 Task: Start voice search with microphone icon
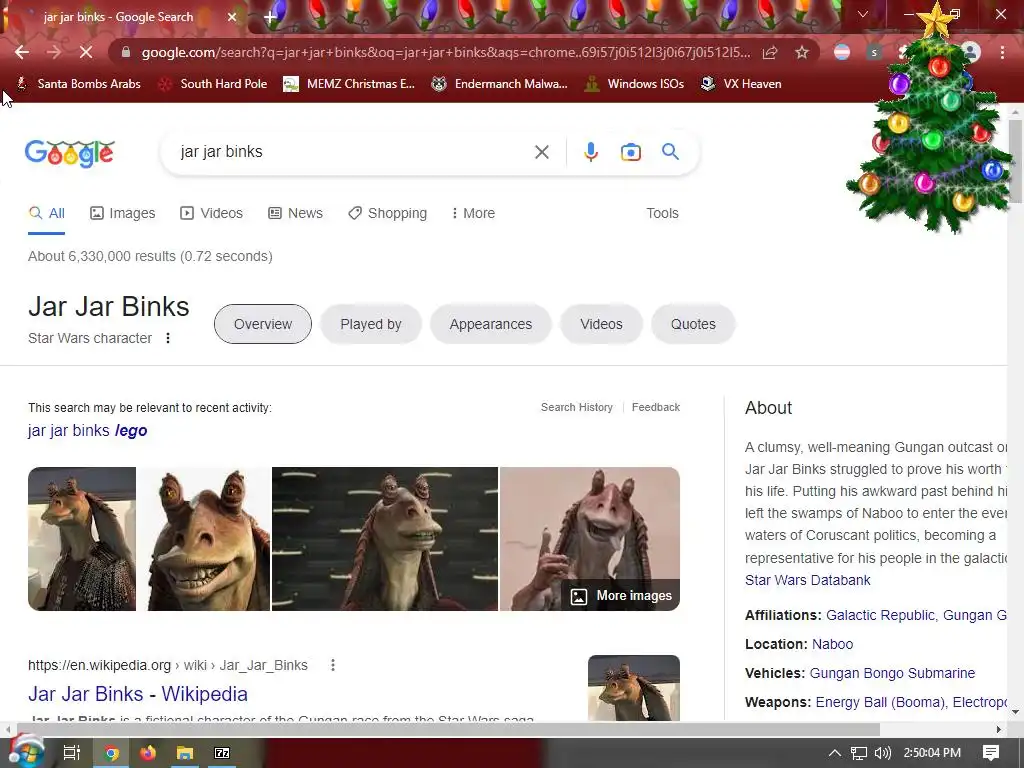[590, 152]
